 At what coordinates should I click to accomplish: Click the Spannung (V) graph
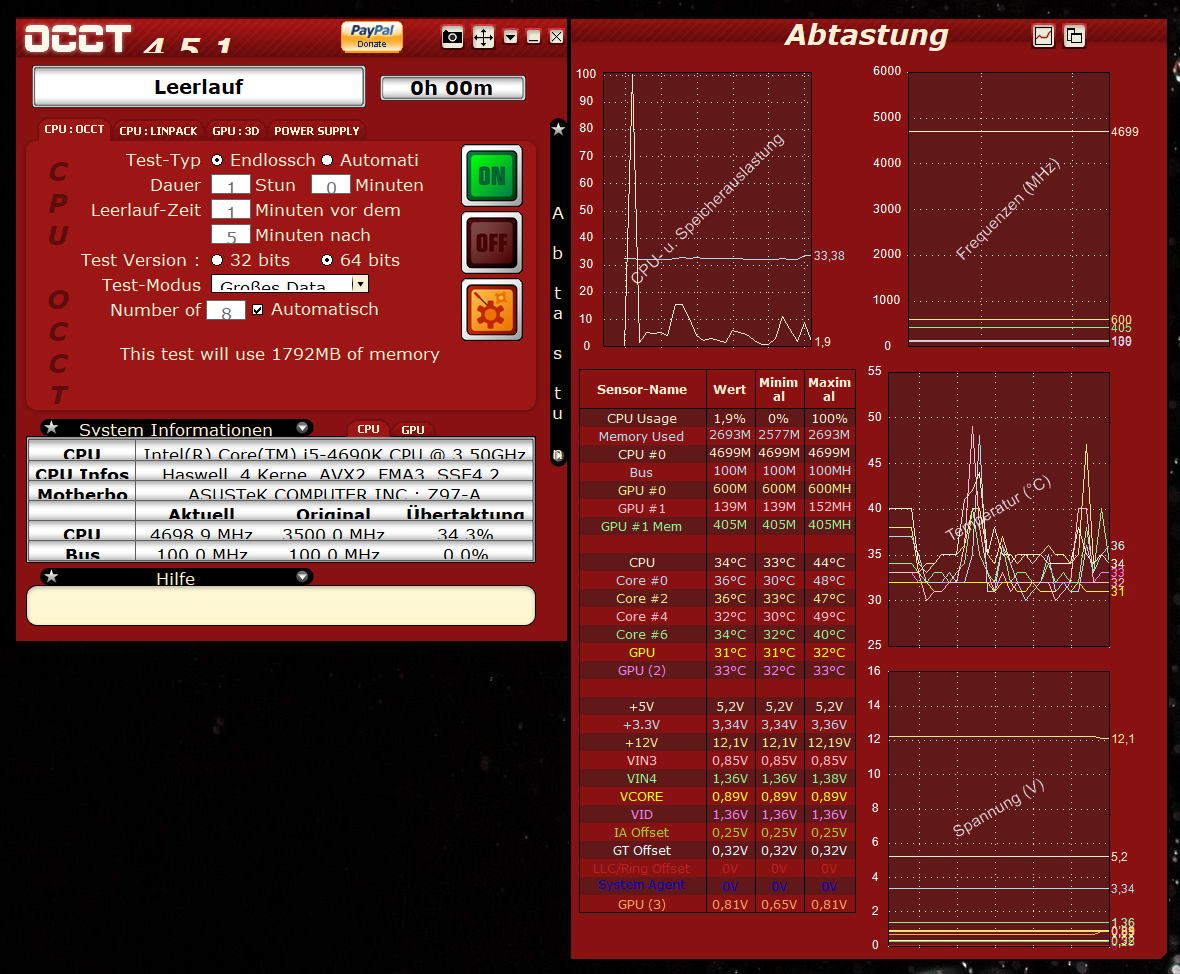pyautogui.click(x=999, y=808)
